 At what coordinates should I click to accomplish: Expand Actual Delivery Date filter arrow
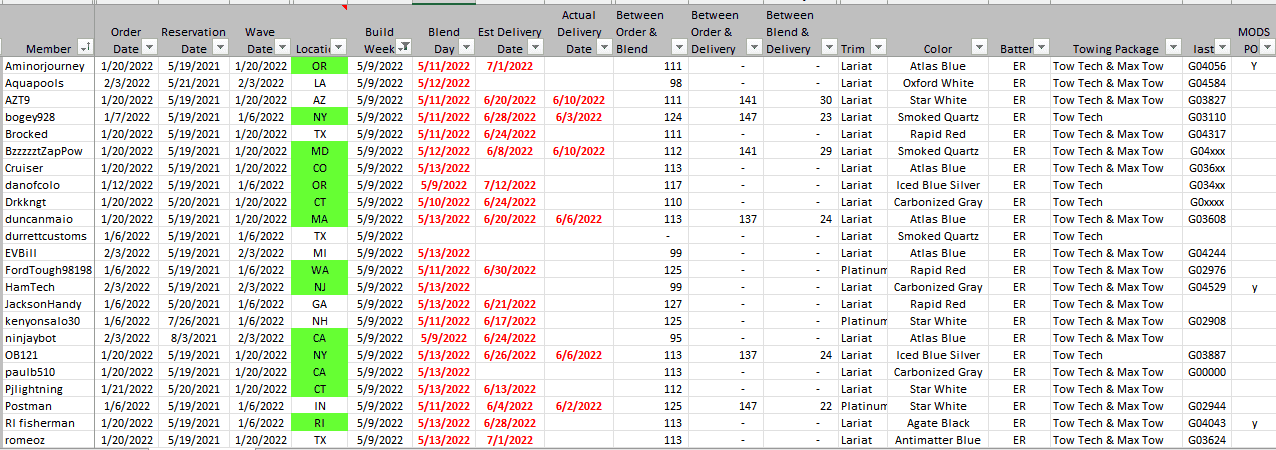click(x=601, y=48)
